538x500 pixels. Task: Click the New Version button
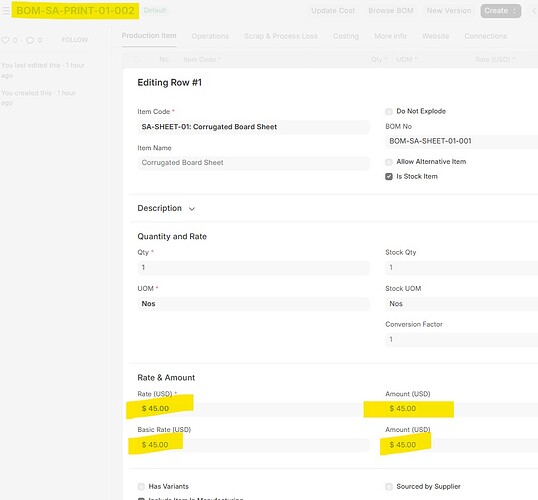449,11
